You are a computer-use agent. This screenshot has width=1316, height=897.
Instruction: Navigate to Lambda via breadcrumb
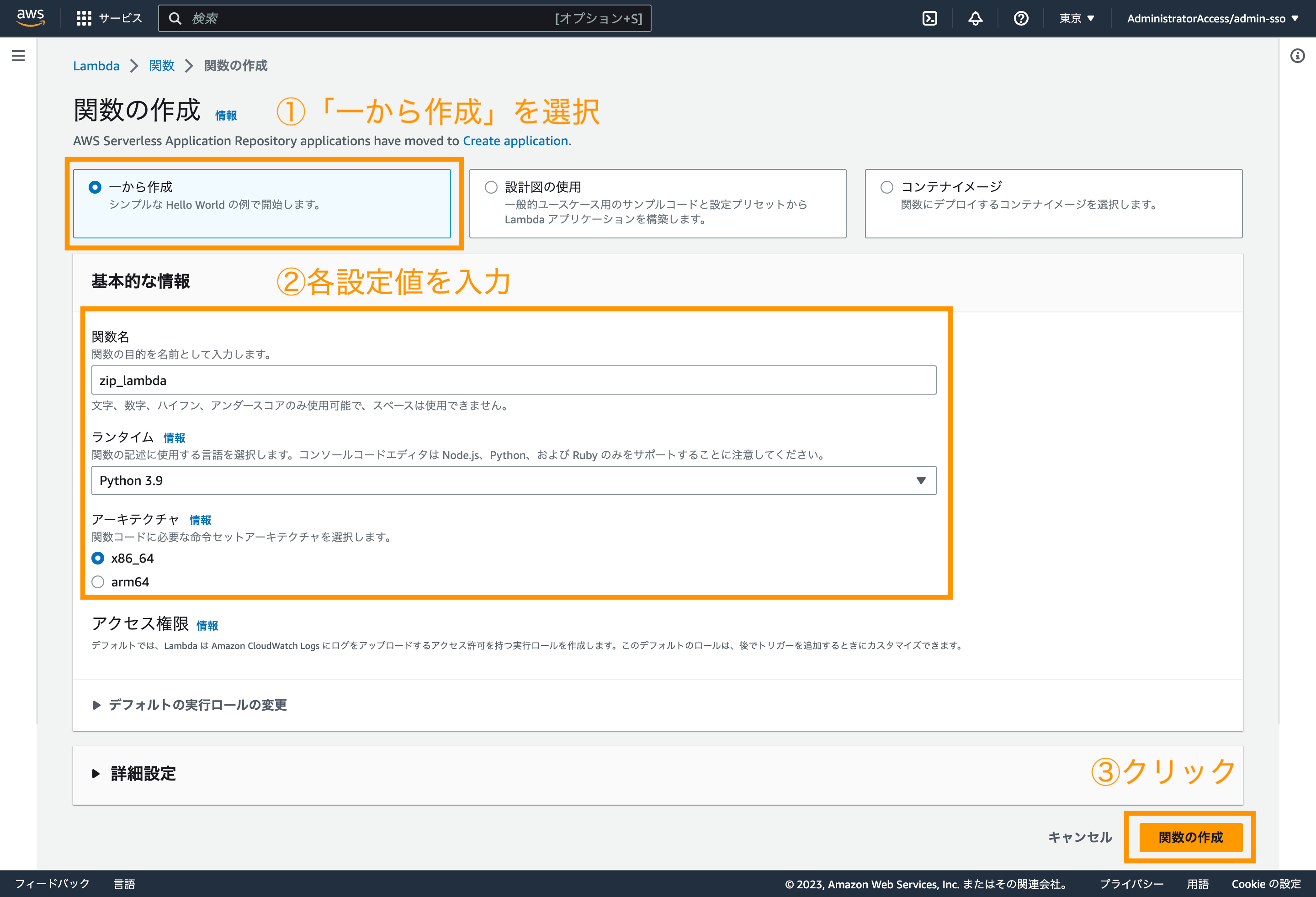click(96, 66)
